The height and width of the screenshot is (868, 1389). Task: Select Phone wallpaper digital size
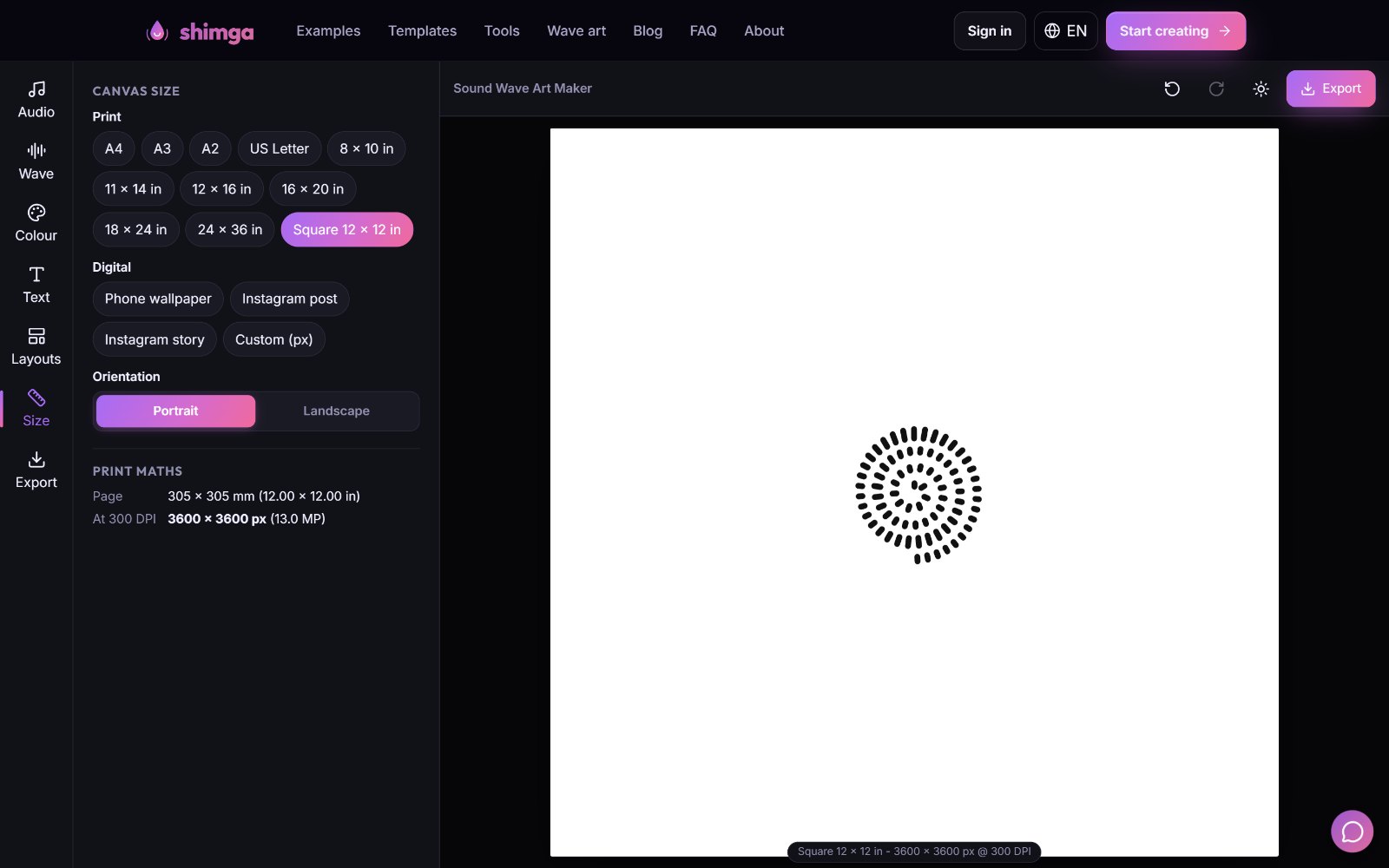[x=158, y=299]
